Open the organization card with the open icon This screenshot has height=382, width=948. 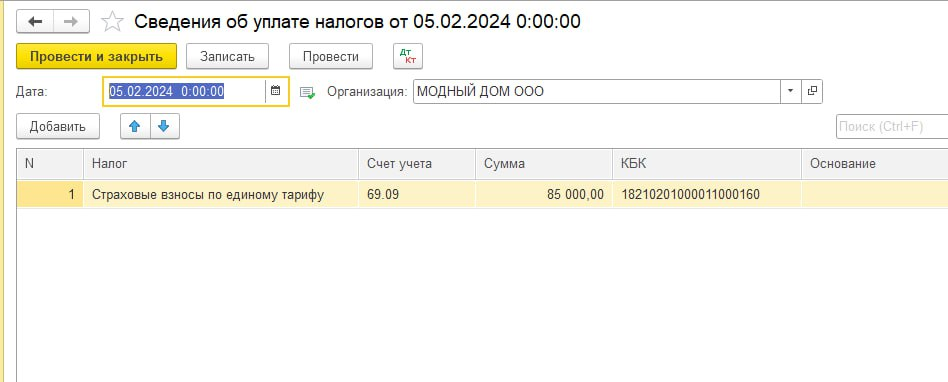coord(812,91)
